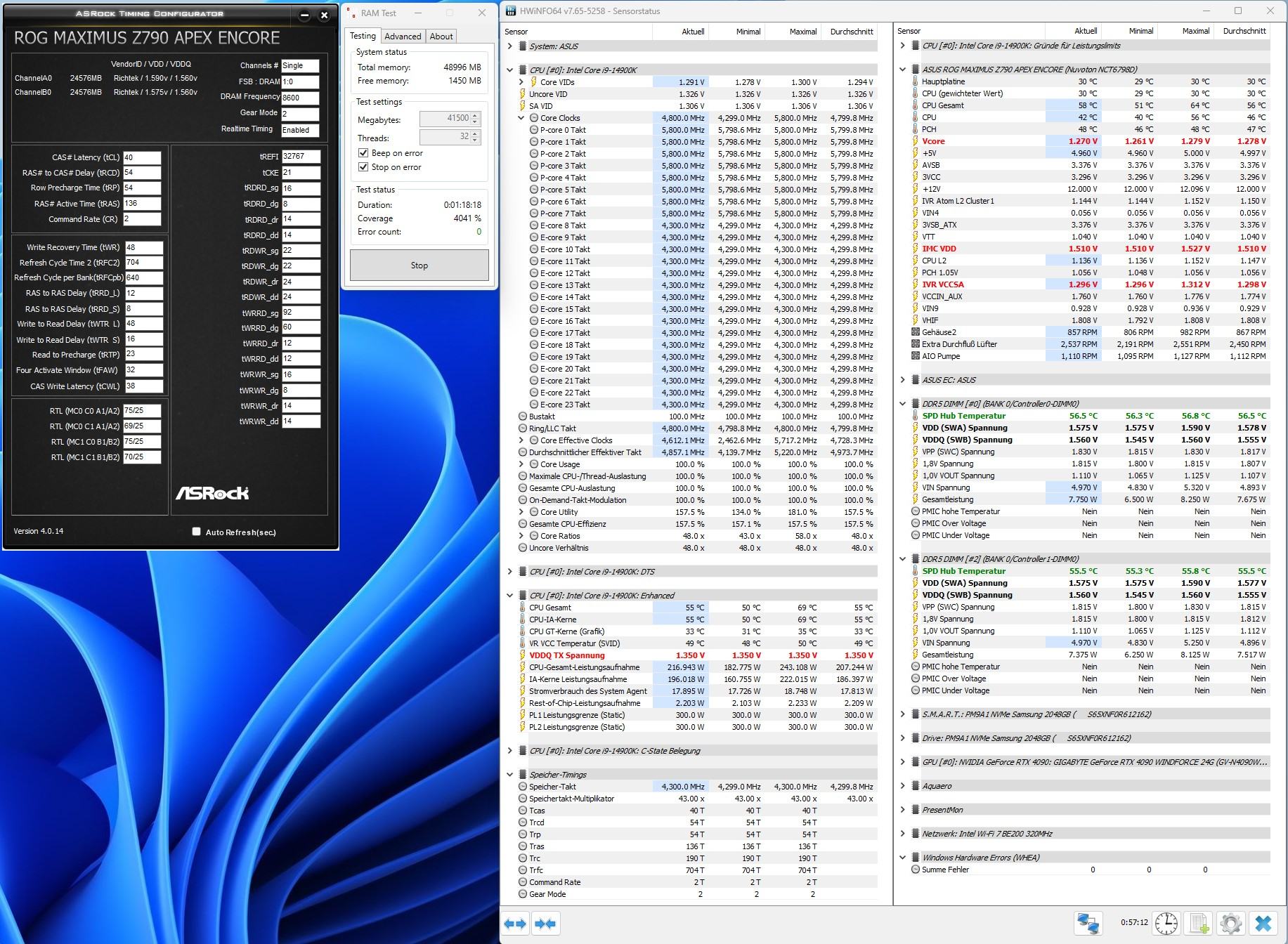
Task: Toggle Stop on error checkbox
Action: (363, 167)
